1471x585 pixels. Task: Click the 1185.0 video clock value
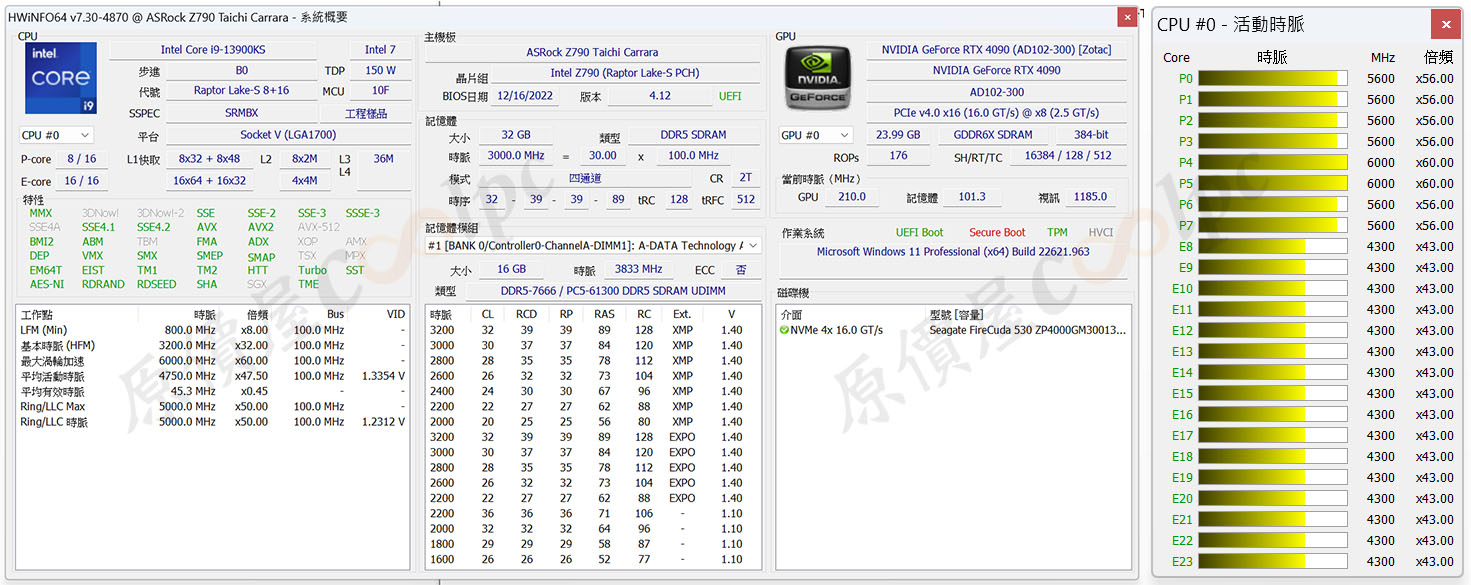click(1090, 197)
